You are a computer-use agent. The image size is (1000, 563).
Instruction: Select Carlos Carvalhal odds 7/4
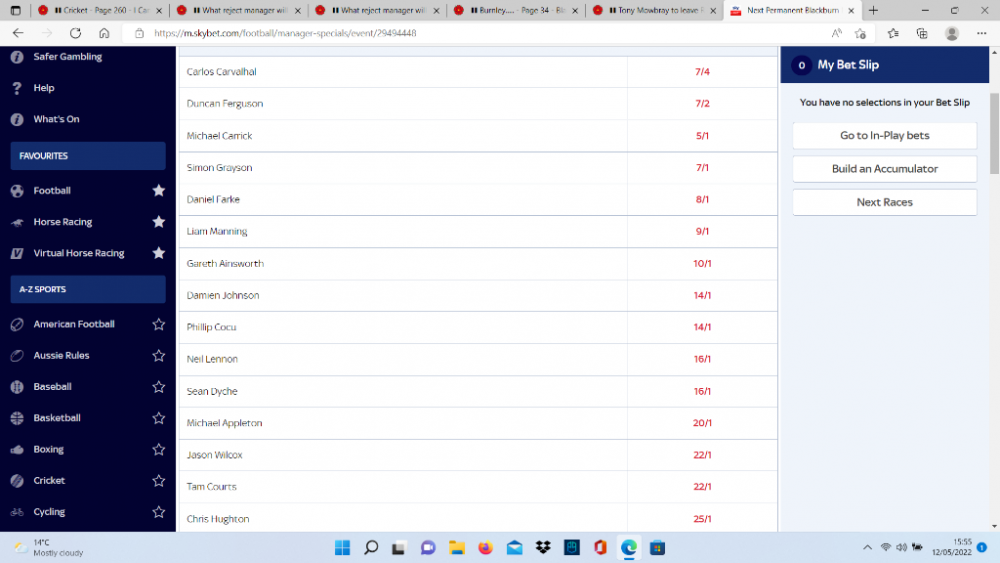tap(702, 72)
